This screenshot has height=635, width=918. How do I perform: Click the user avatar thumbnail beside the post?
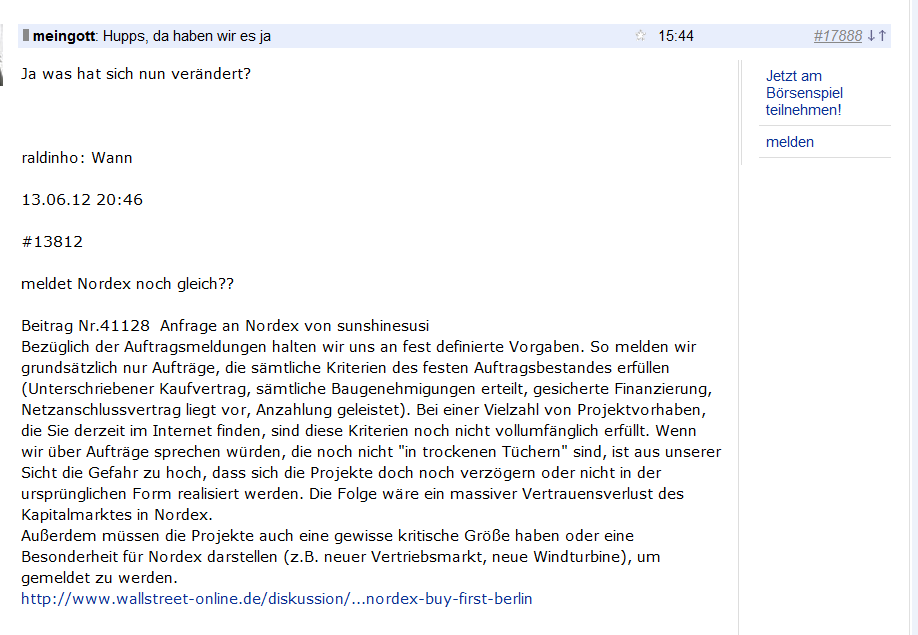tap(2, 56)
